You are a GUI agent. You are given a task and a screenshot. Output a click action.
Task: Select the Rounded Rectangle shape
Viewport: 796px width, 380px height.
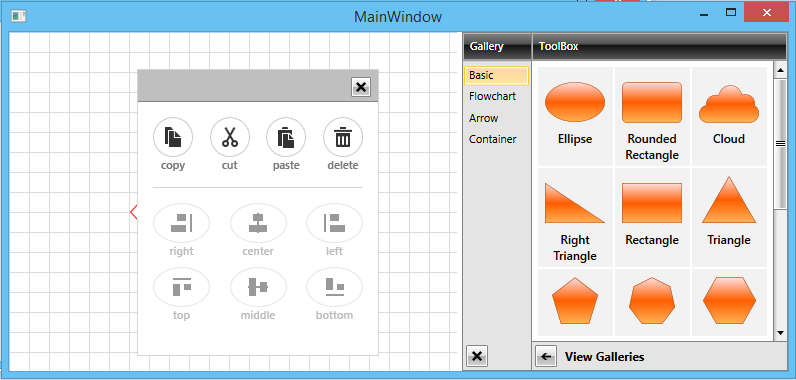pyautogui.click(x=652, y=116)
